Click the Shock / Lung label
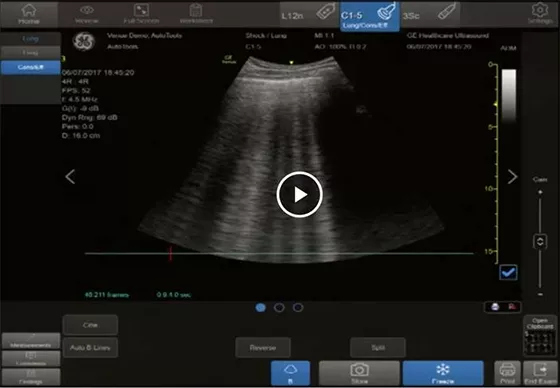This screenshot has width=560, height=388. pyautogui.click(x=266, y=36)
